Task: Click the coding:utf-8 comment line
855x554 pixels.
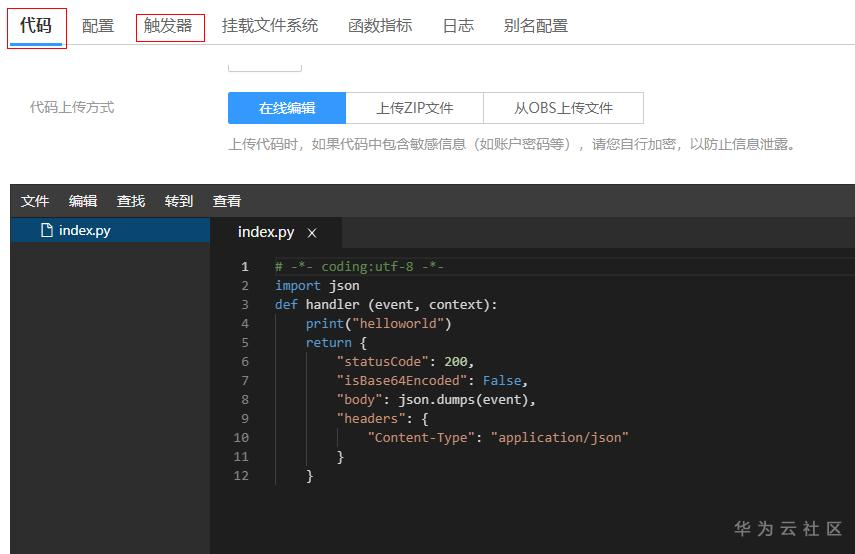Action: (359, 267)
